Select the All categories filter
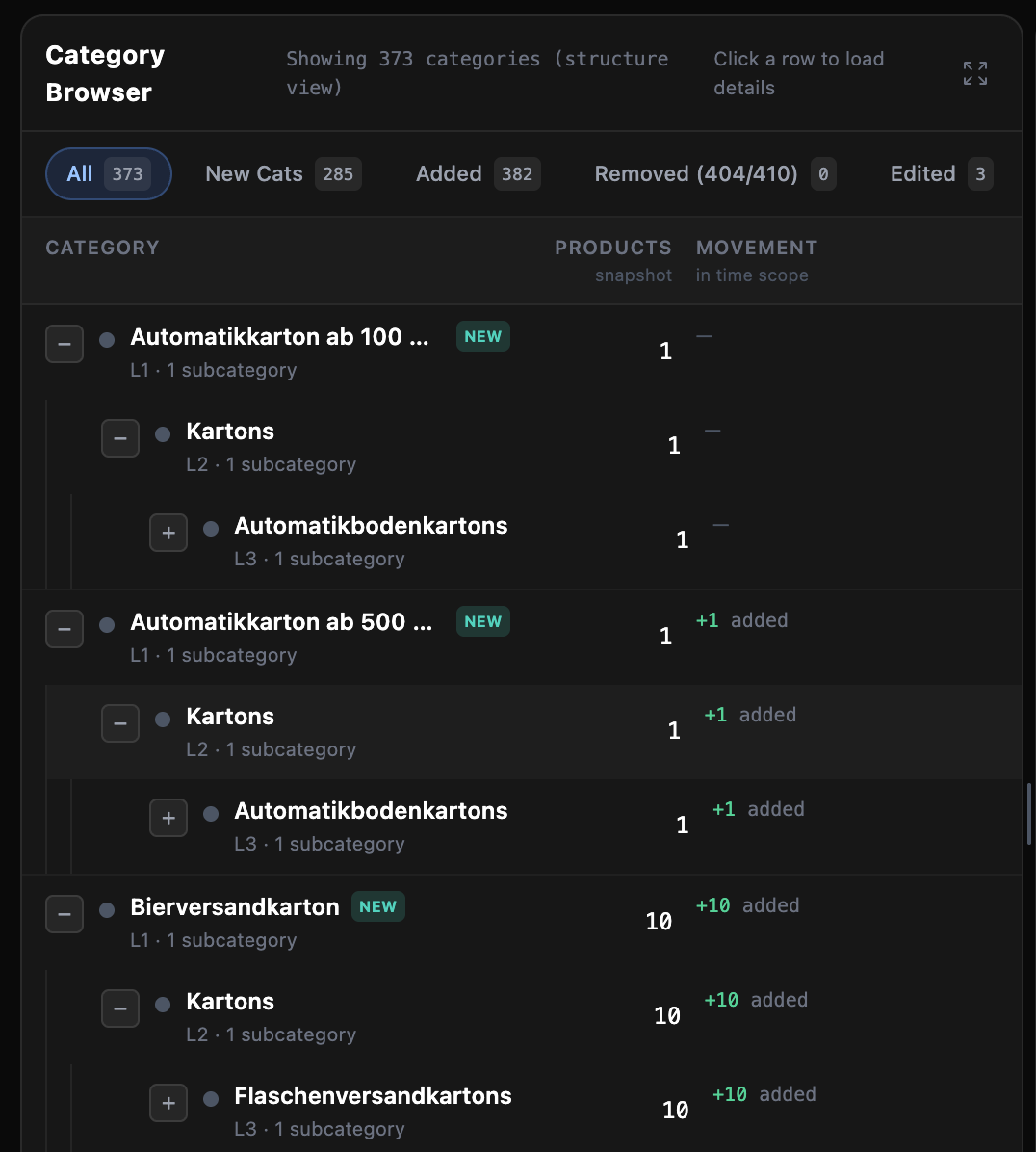Screen dimensions: 1036x1152 pos(108,173)
